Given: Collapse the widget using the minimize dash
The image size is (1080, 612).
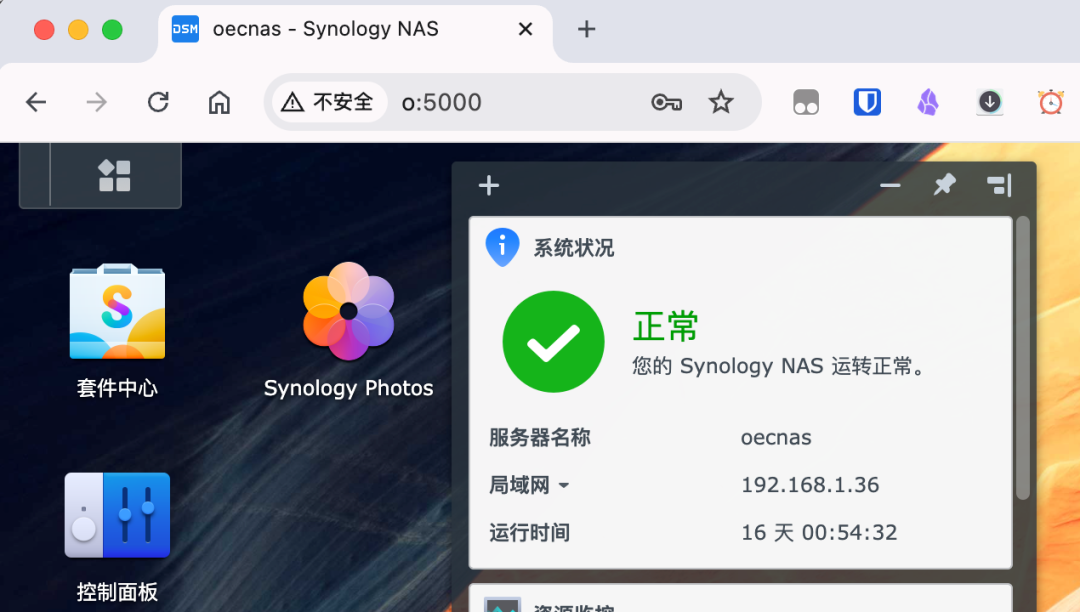Looking at the screenshot, I should click(x=889, y=185).
